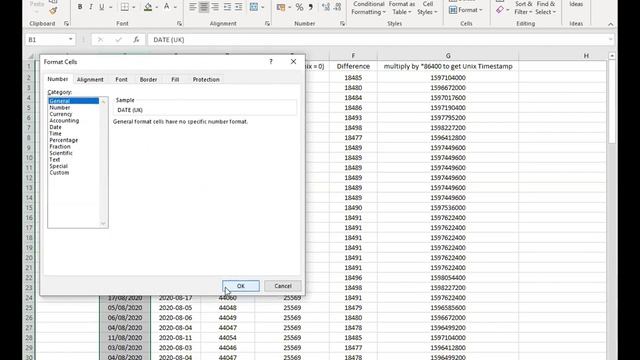Image resolution: width=640 pixels, height=360 pixels.
Task: Decrease decimal places
Action: point(338,7)
